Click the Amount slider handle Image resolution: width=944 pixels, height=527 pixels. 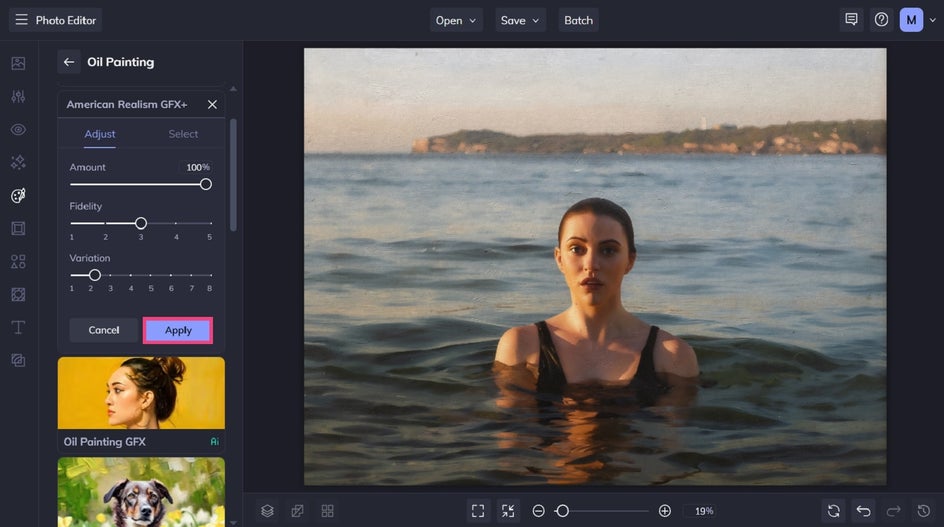(206, 184)
